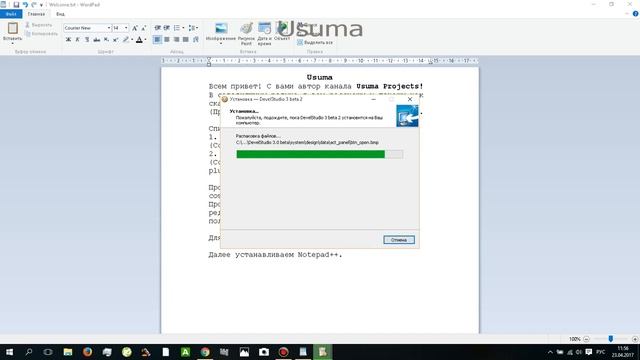This screenshot has height=360, width=640.
Task: Toggle italic formatting (К)
Action: [78, 40]
